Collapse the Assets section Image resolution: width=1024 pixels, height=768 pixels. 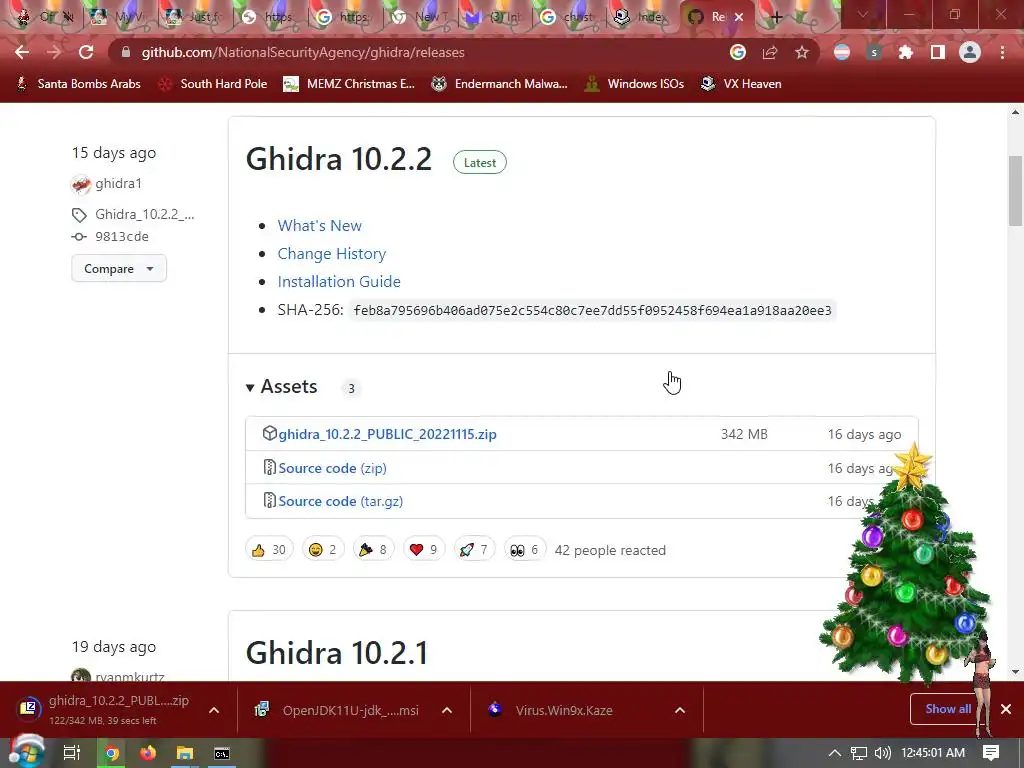(x=281, y=387)
